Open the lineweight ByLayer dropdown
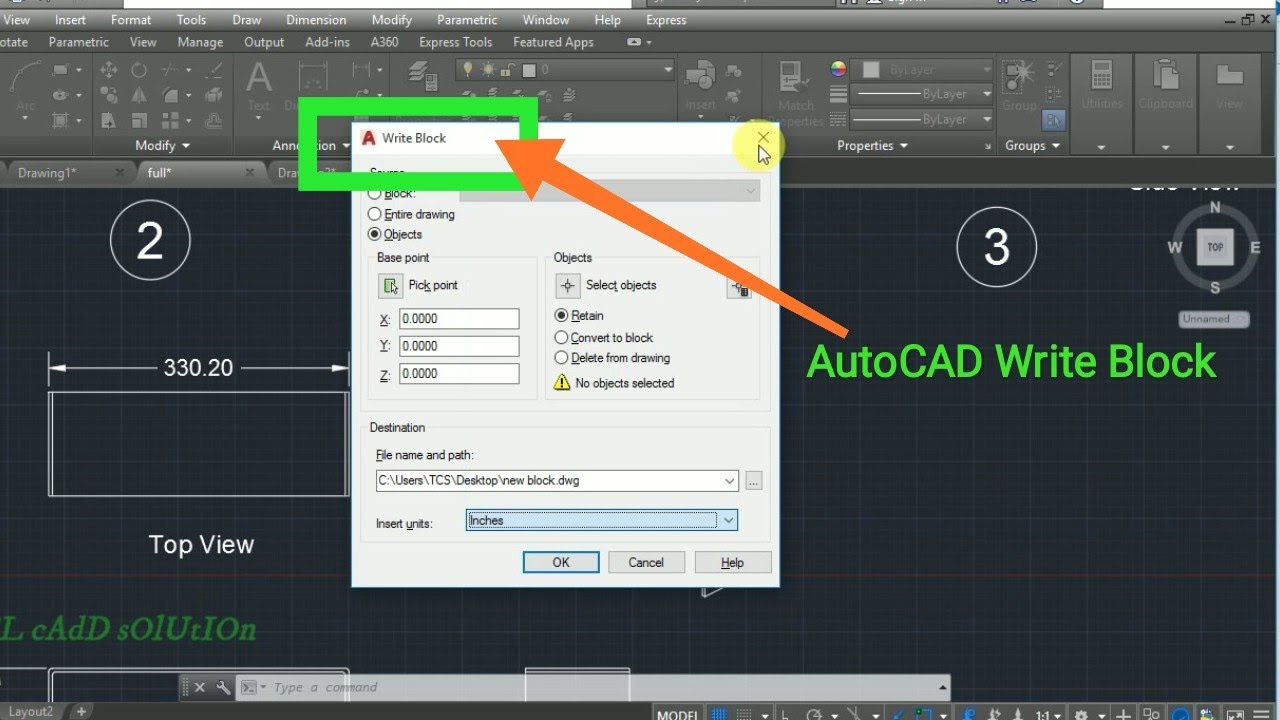Screen dimensions: 1280x720 coord(922,94)
